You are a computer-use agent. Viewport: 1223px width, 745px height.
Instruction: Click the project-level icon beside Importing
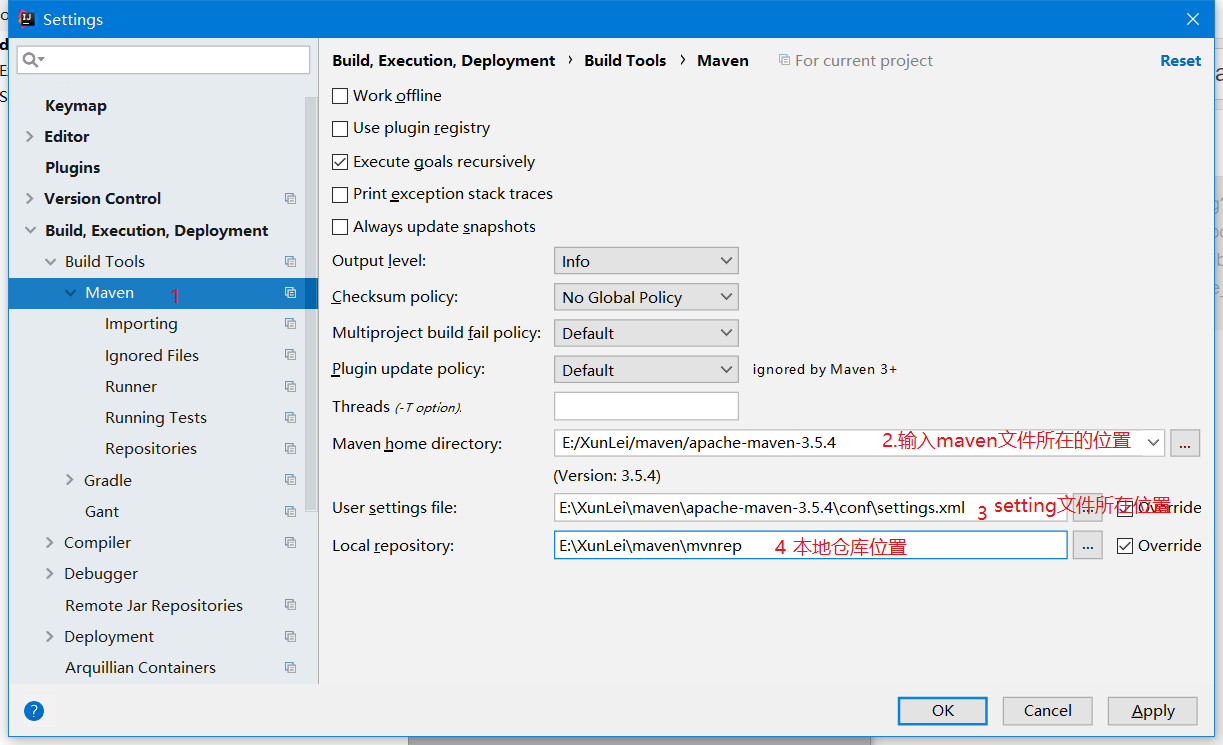point(290,324)
